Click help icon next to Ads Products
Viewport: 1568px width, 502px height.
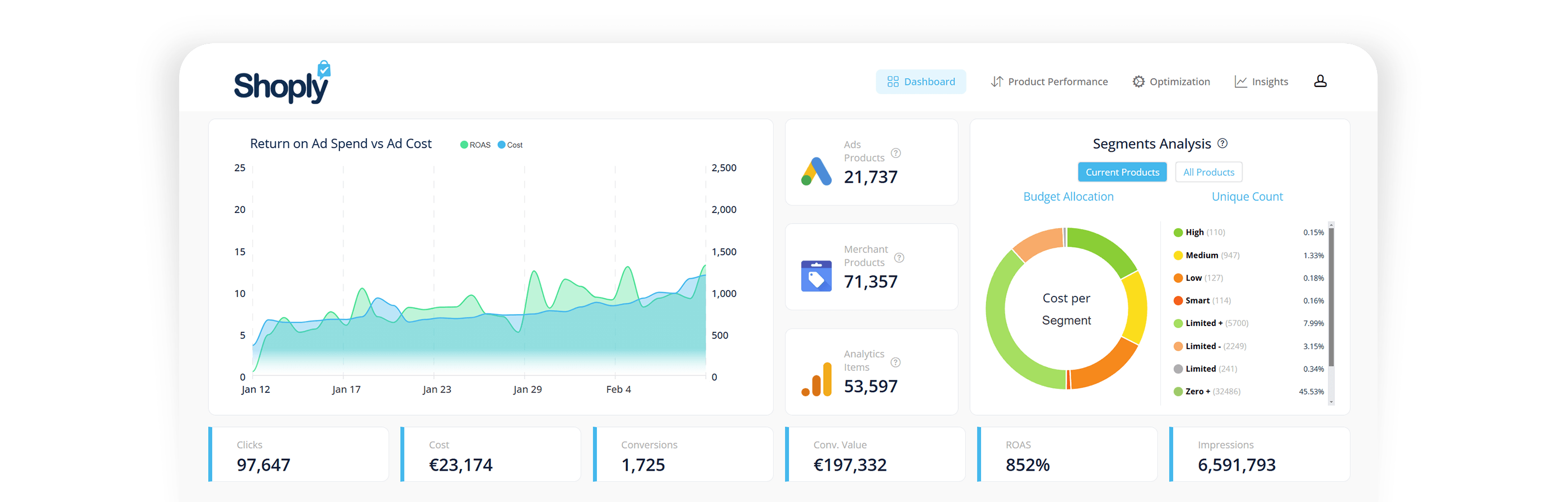tap(895, 153)
